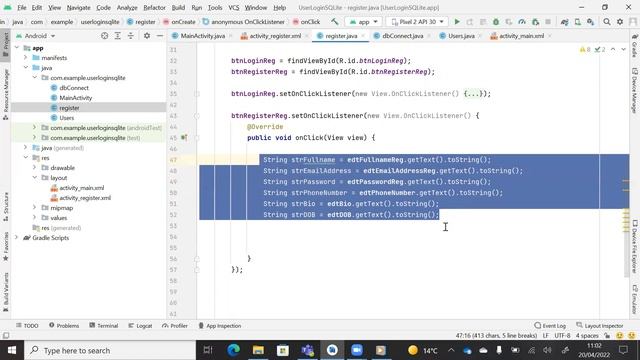Open the Event Log
640x360 pixels.
(x=550, y=325)
